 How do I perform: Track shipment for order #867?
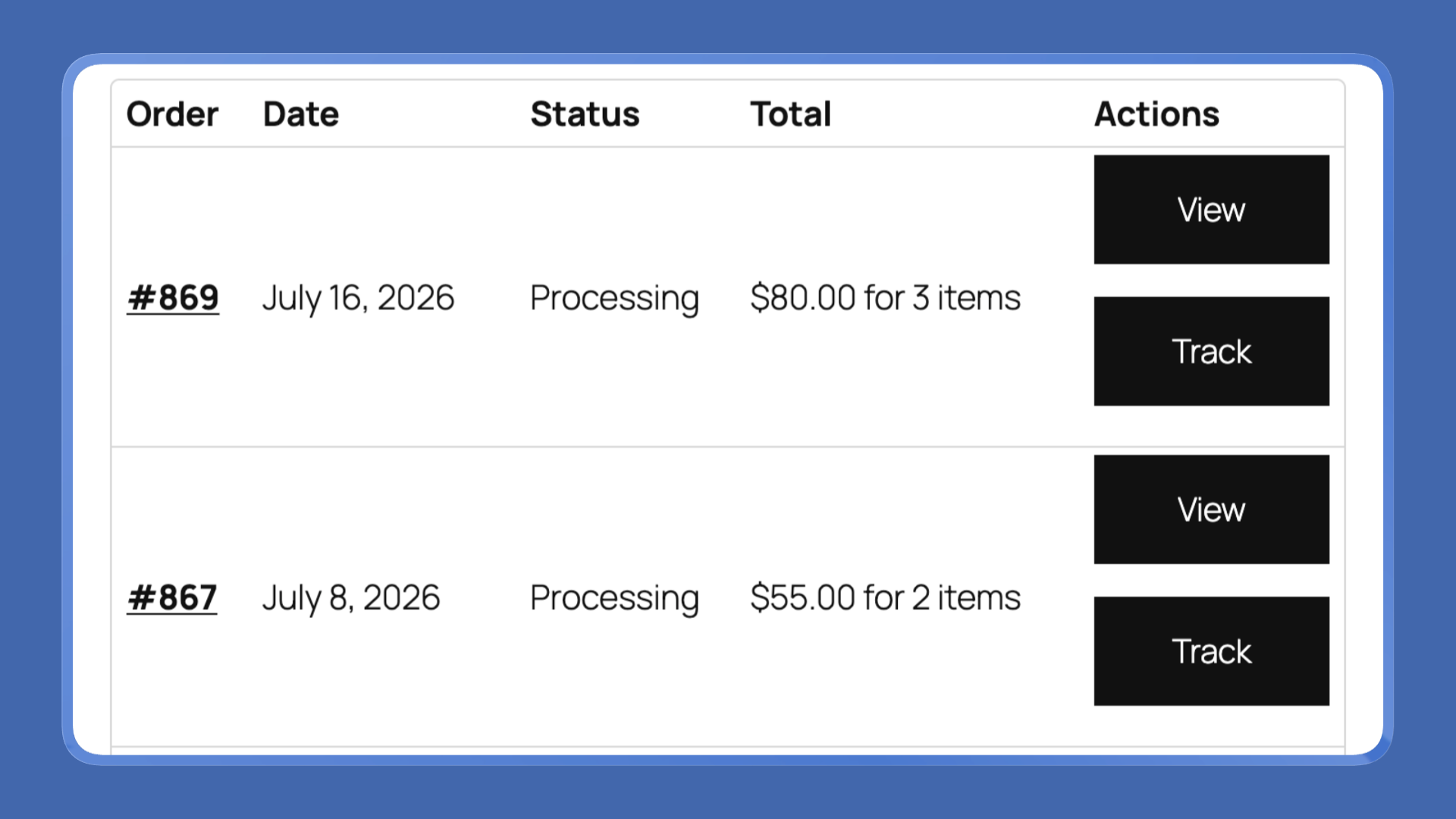point(1211,651)
